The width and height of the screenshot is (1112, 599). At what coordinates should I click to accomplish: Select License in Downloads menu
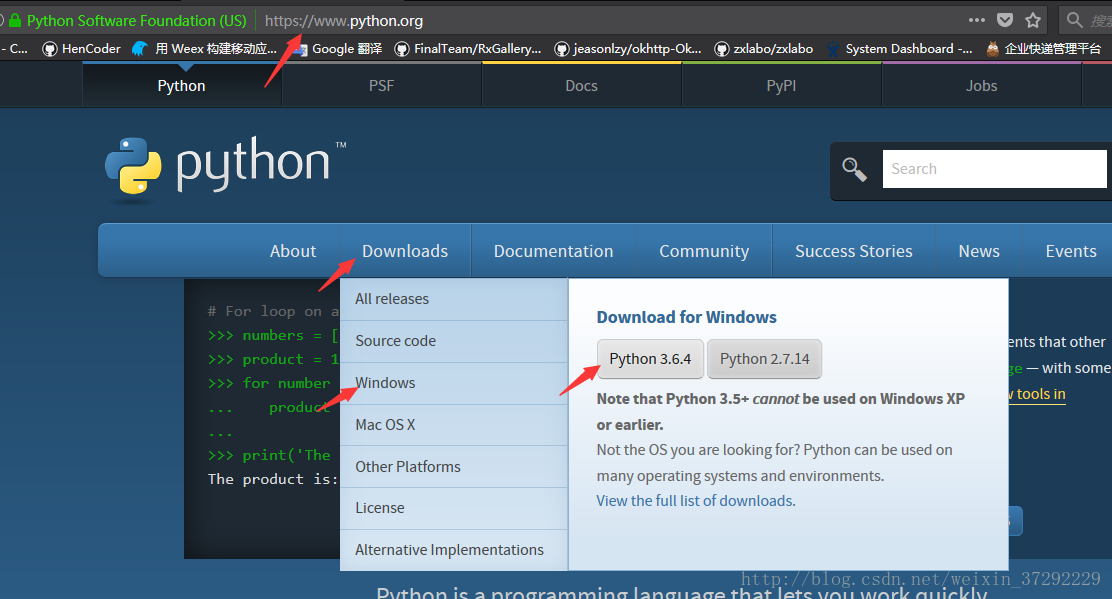pyautogui.click(x=454, y=508)
